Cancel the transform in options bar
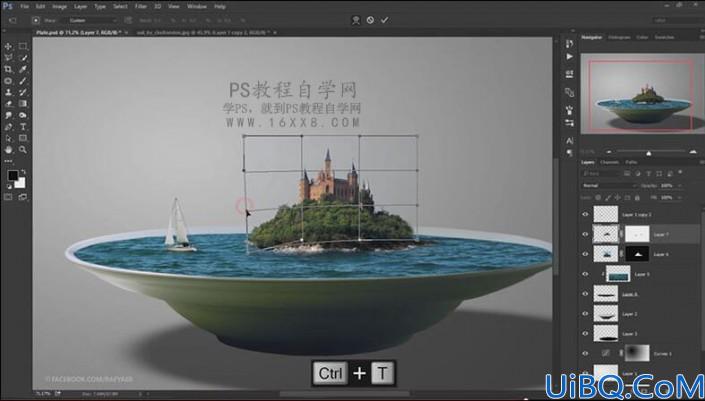Viewport: 705px width, 401px height. point(370,20)
